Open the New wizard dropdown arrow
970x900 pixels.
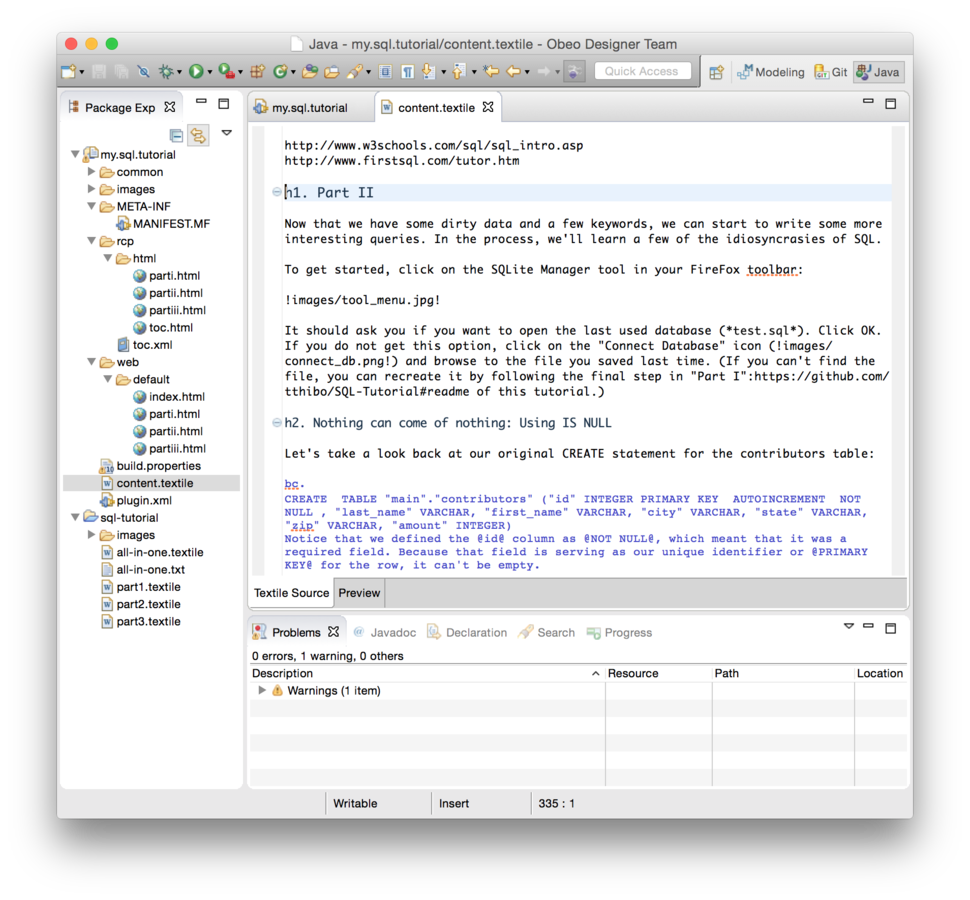point(82,72)
